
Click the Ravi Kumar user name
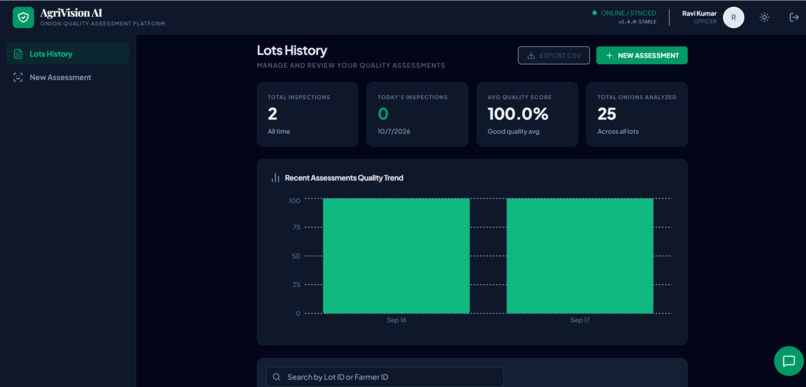(699, 13)
